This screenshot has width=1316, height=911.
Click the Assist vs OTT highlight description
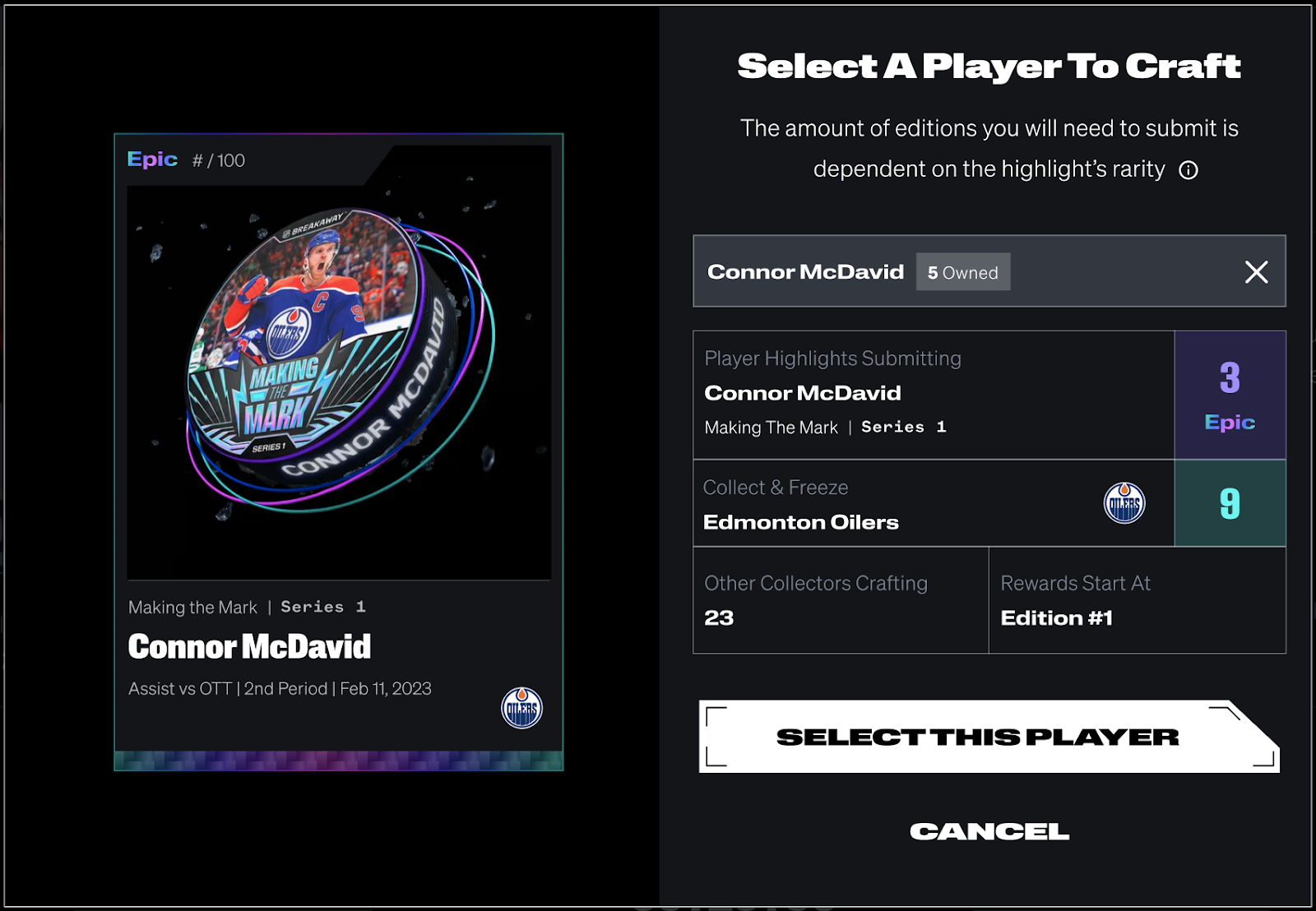tap(280, 689)
